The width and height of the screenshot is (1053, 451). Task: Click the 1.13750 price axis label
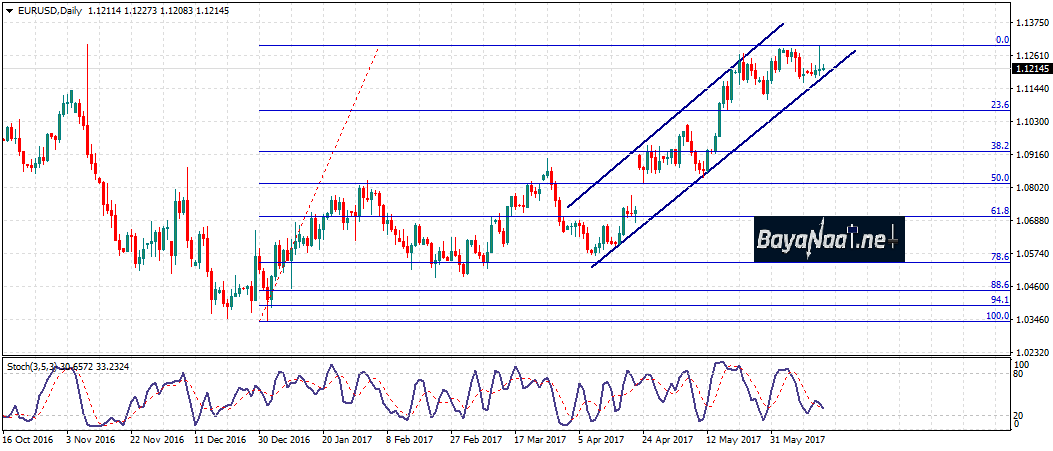(1031, 22)
